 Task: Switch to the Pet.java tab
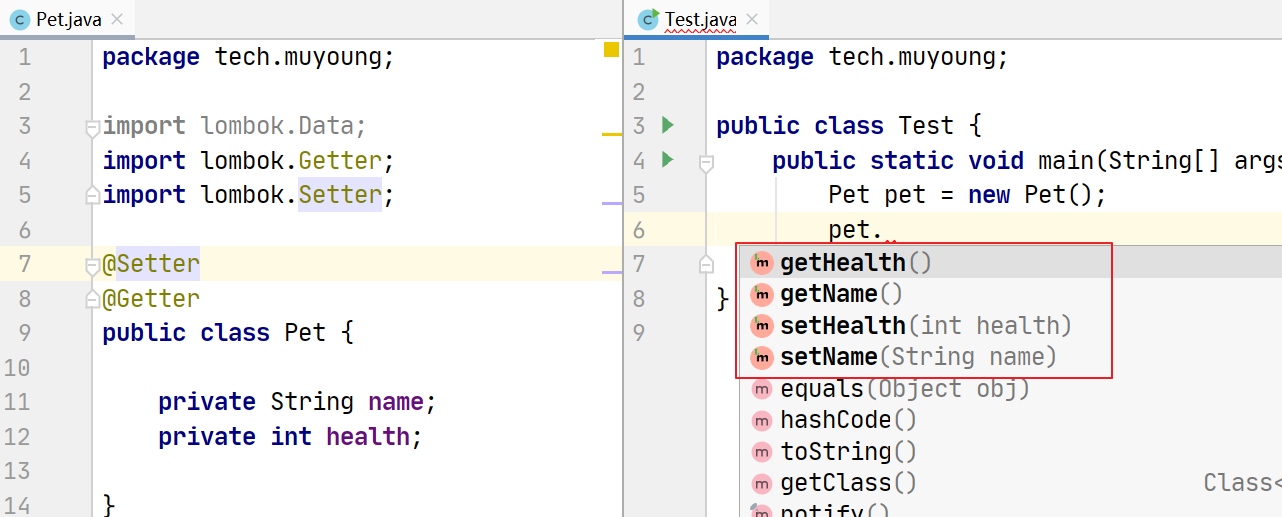(61, 19)
